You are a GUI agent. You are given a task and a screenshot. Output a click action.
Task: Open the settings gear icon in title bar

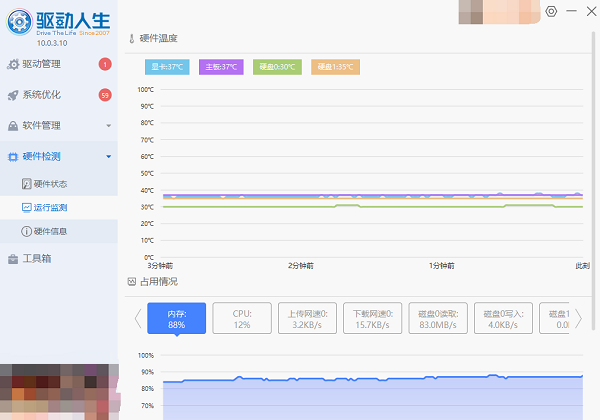click(552, 11)
